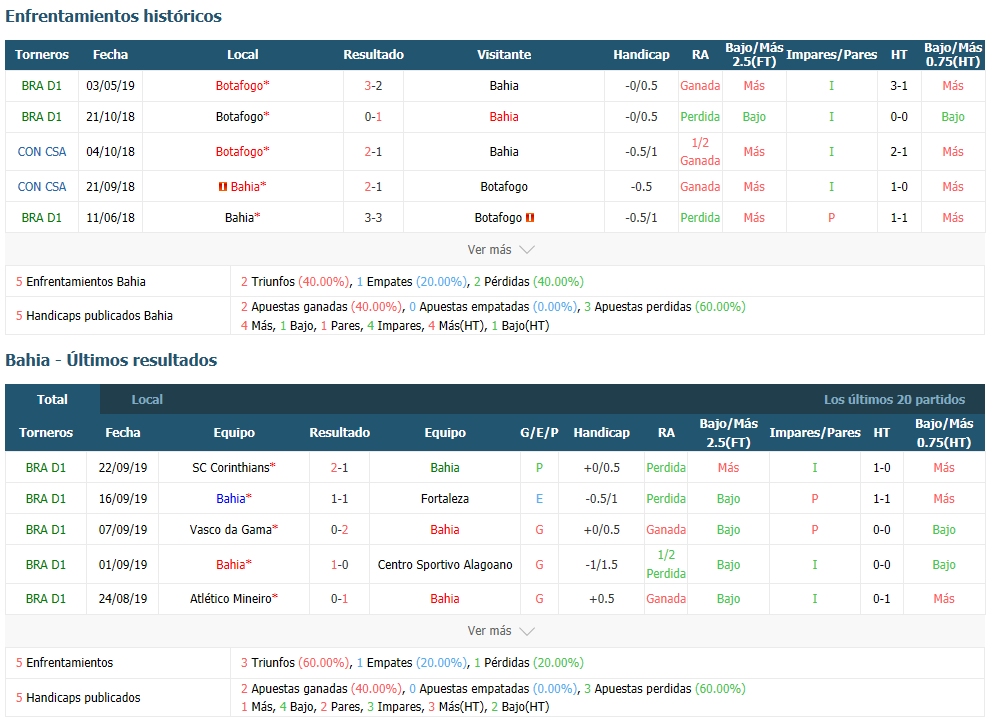Screen dimensions: 989x727
Task: Open CON CSA tournament in 21/09/18 row
Action: click(x=42, y=187)
